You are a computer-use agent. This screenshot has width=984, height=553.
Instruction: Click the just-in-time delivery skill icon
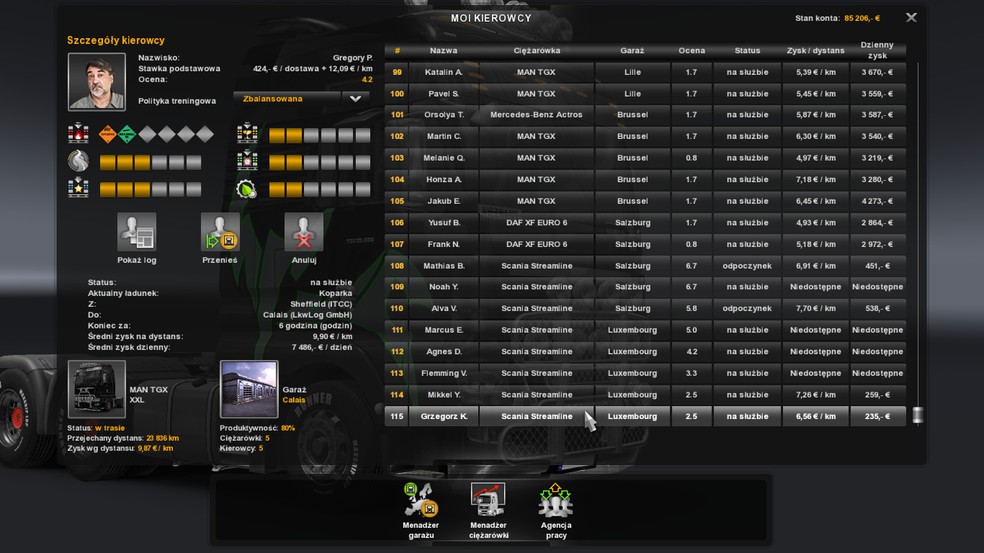coord(247,161)
